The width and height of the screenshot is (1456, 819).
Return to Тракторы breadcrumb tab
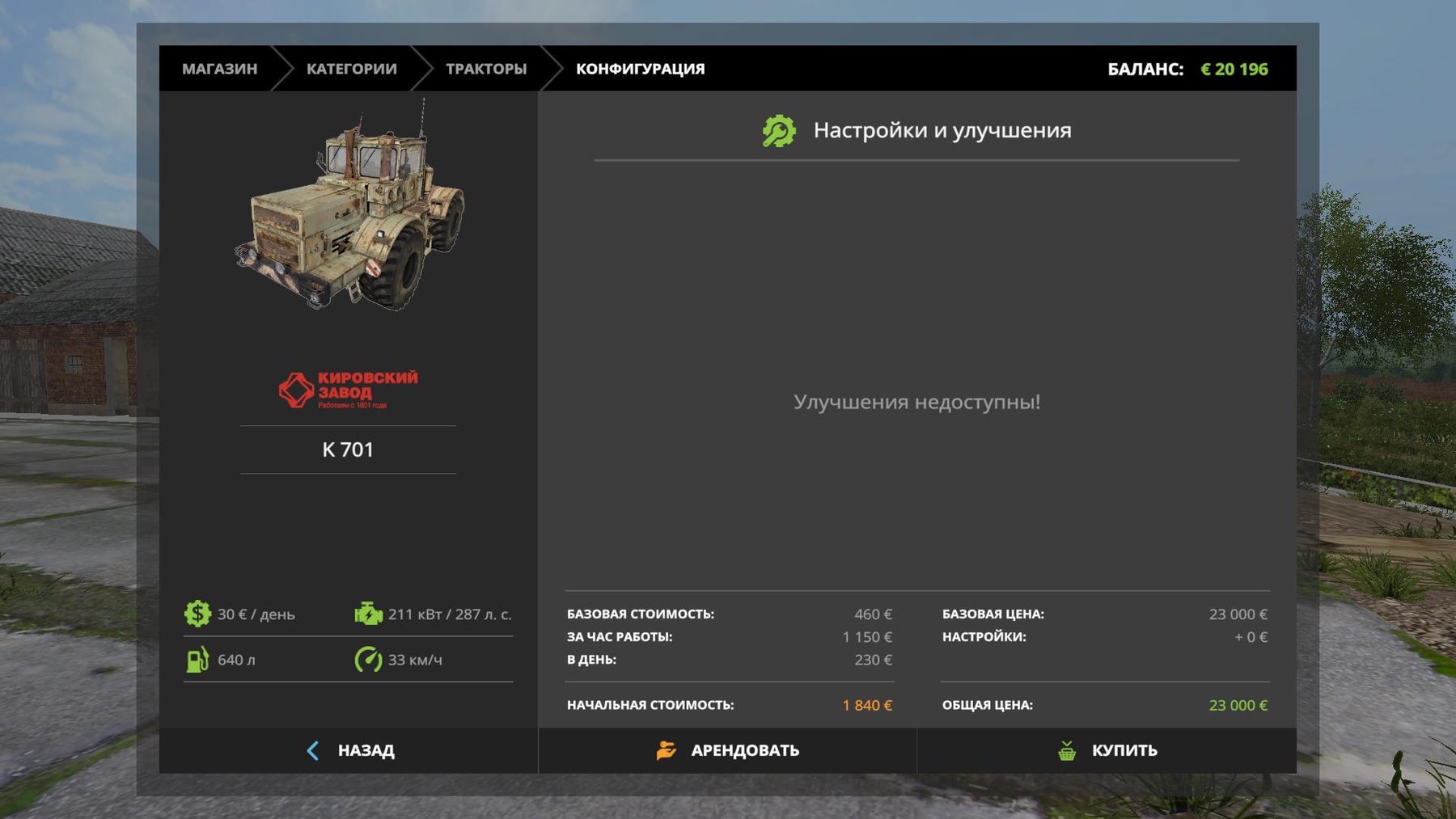point(485,69)
